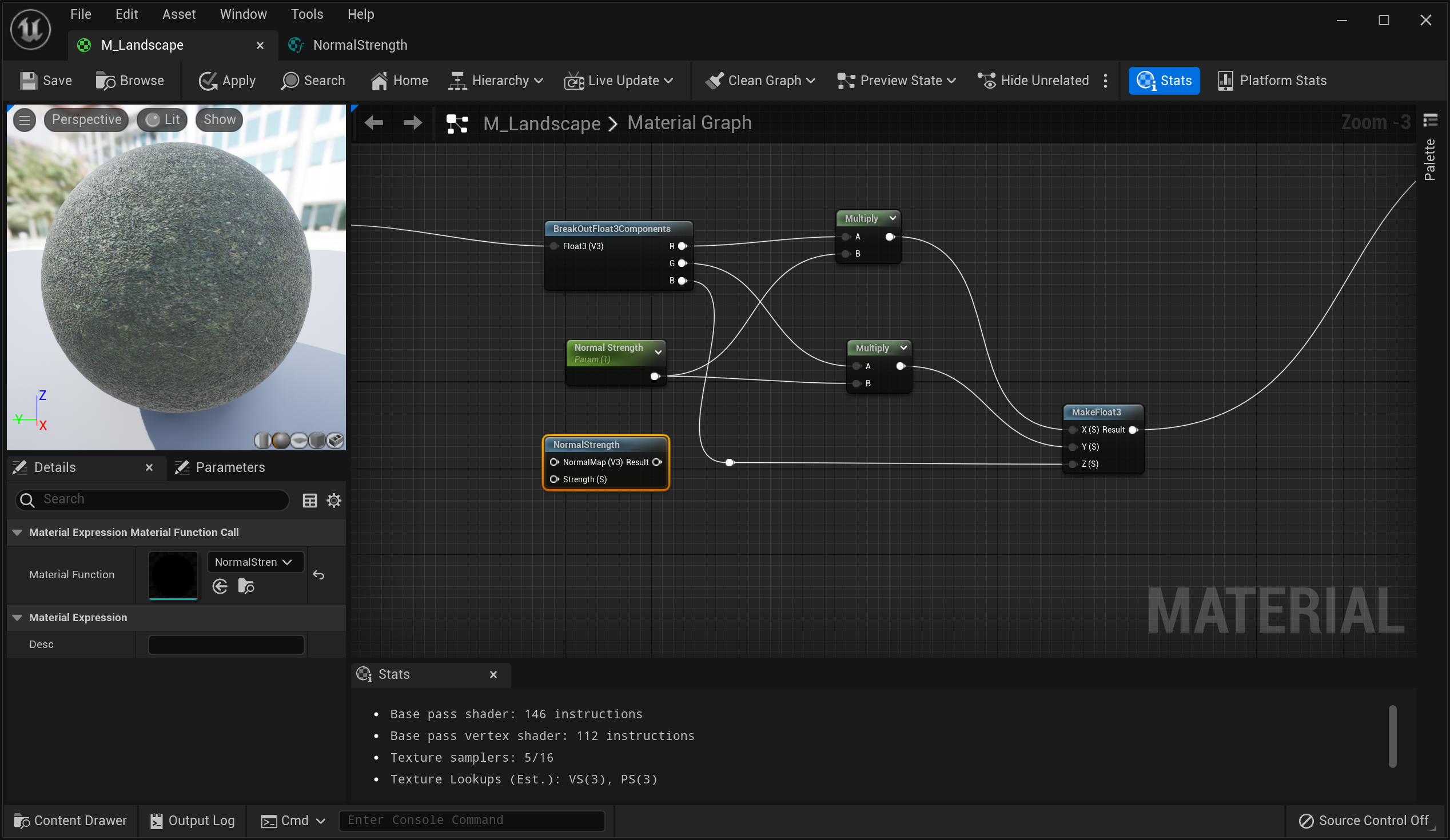Click the sphere preview mesh icon
Viewport: 1450px width, 840px height.
[x=281, y=441]
